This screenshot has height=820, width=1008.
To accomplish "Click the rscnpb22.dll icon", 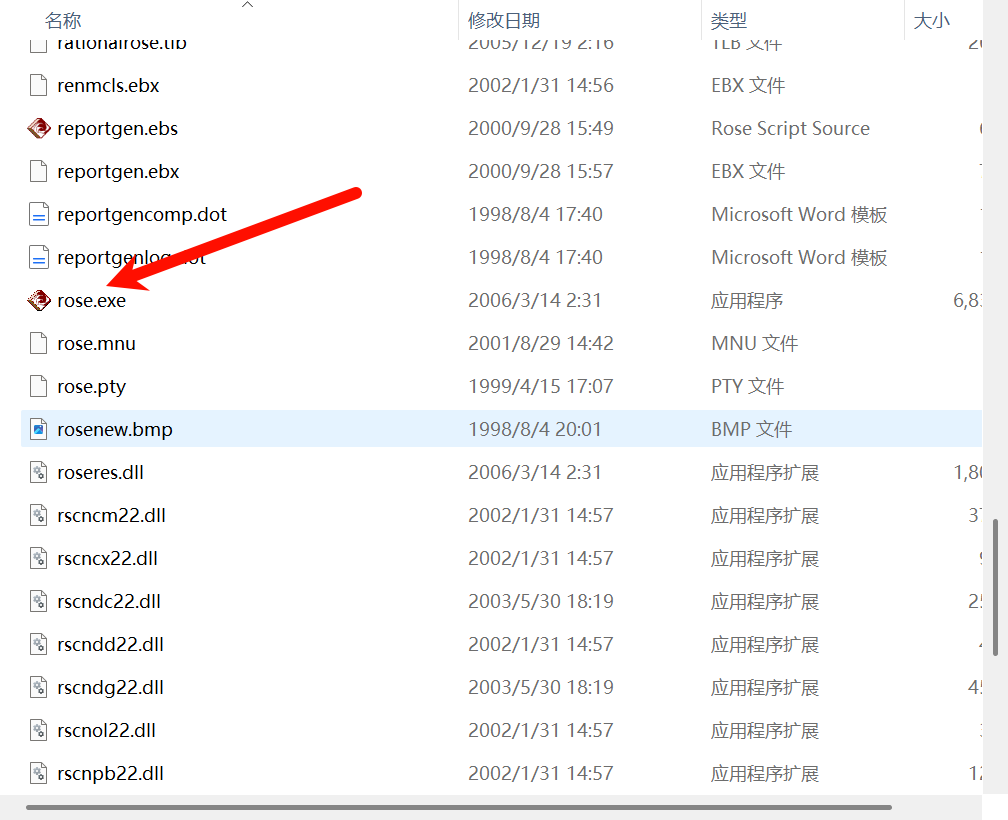I will tap(39, 774).
